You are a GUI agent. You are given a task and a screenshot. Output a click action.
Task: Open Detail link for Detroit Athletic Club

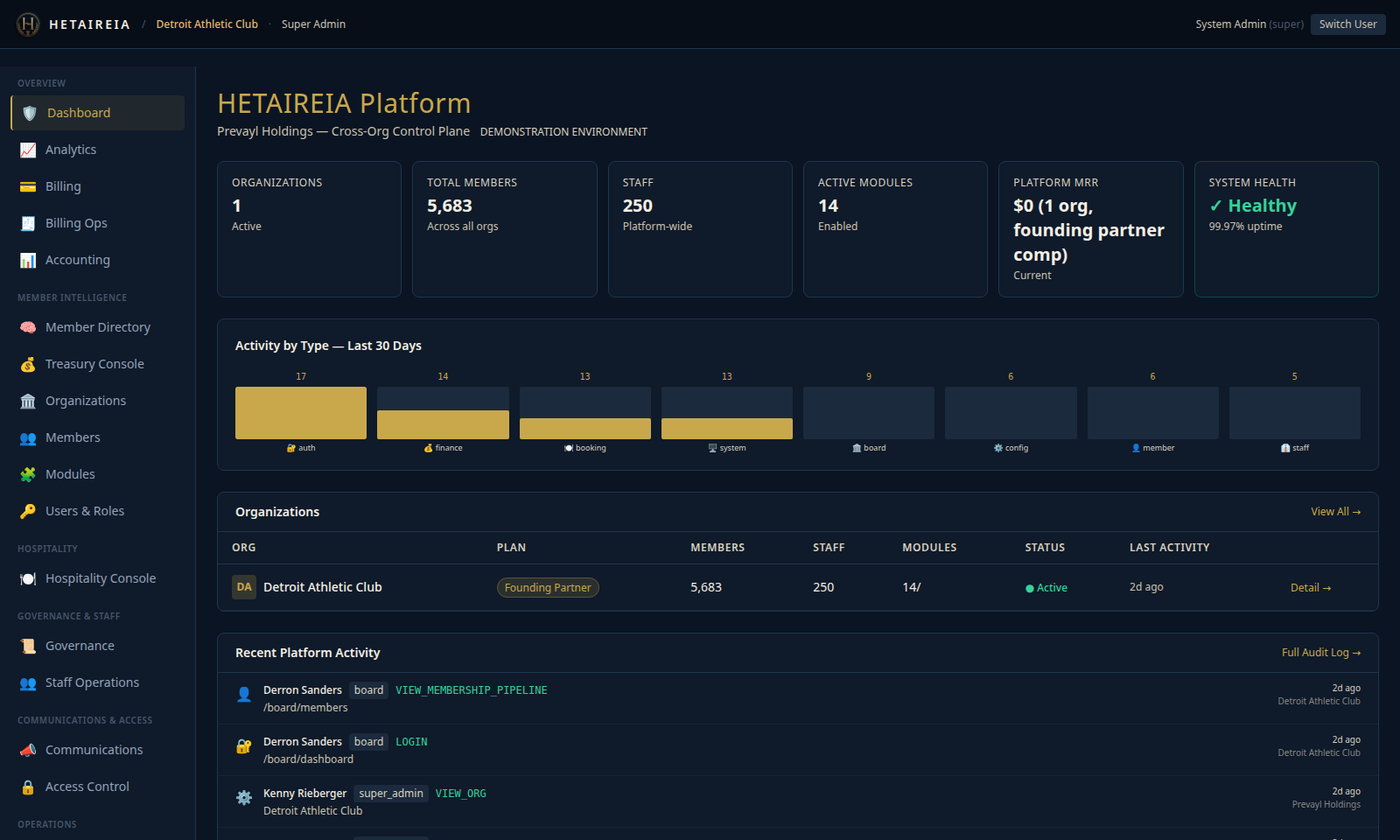(1311, 588)
